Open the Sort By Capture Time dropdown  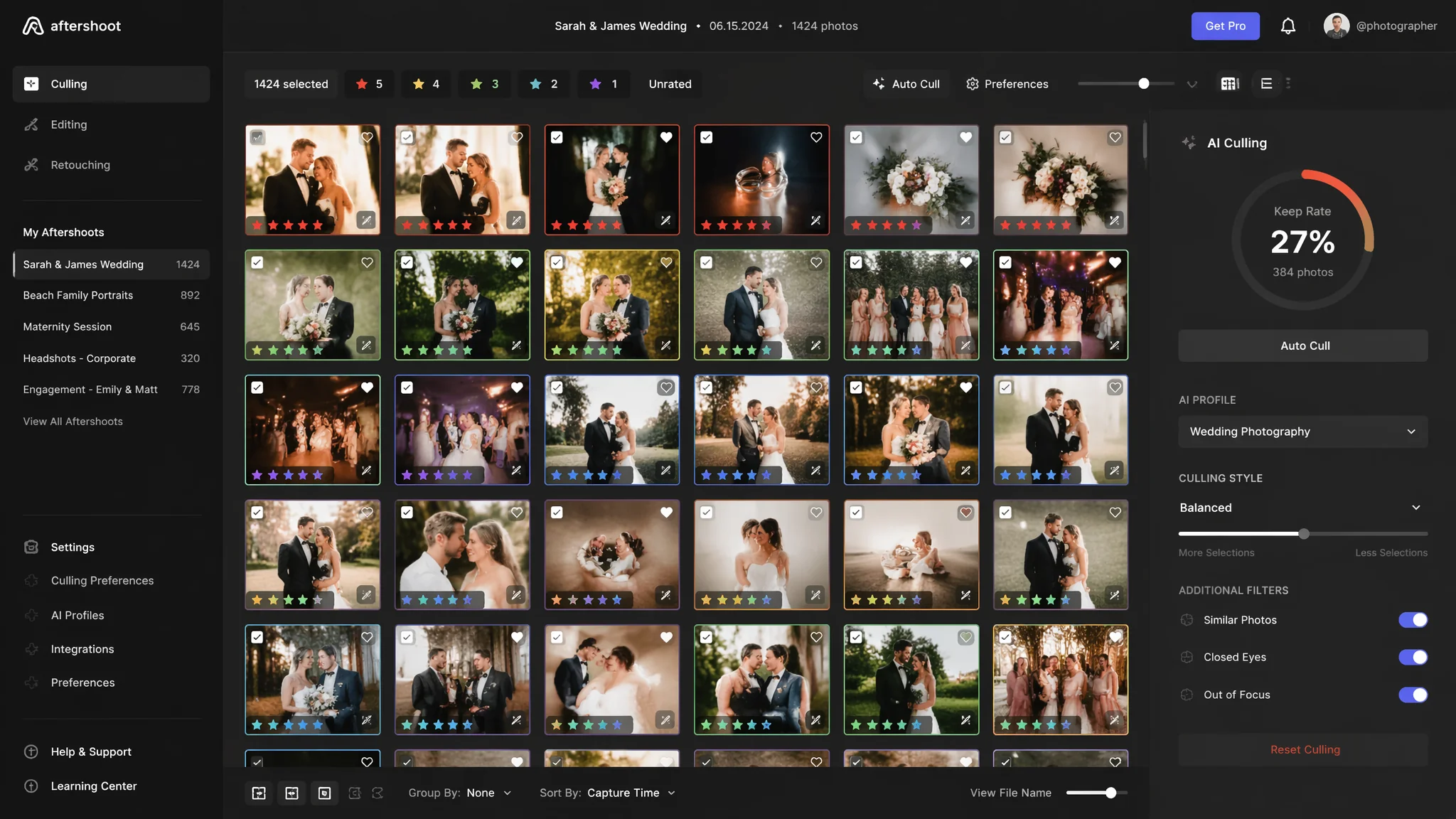(608, 793)
